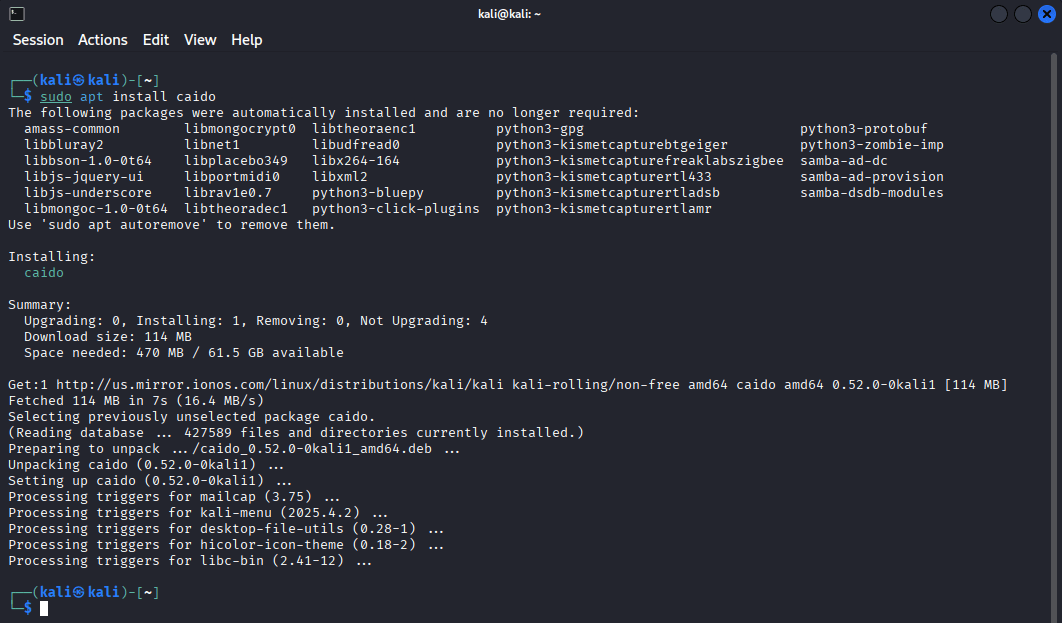Click the kali@kali title bar text
Image resolution: width=1062 pixels, height=623 pixels.
[x=509, y=13]
